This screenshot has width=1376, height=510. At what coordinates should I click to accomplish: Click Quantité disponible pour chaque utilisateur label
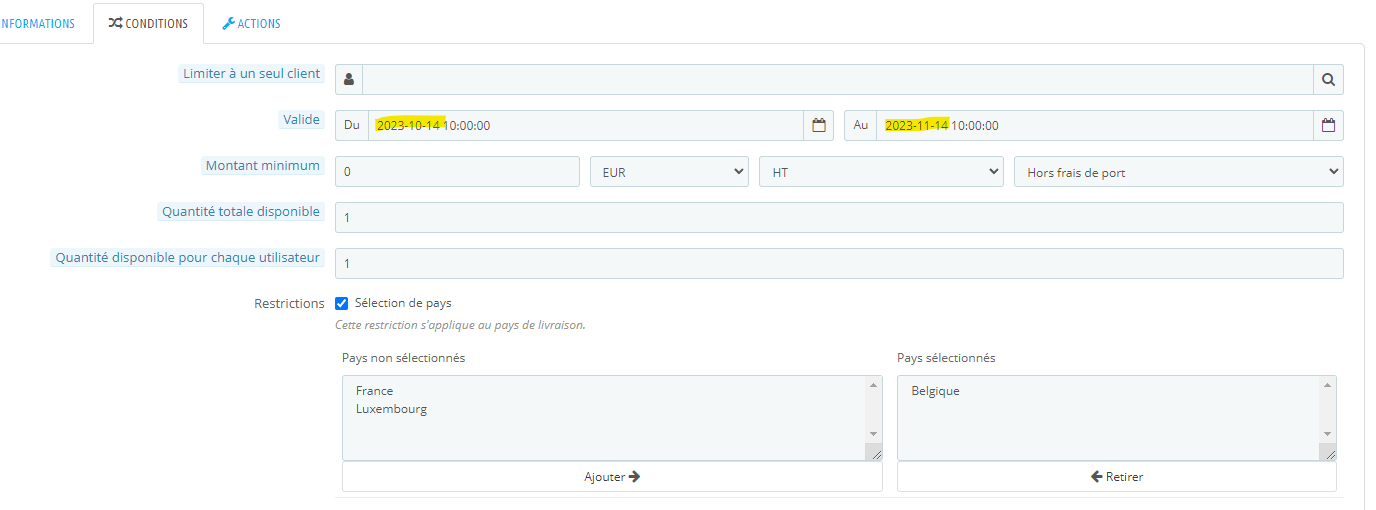point(188,257)
